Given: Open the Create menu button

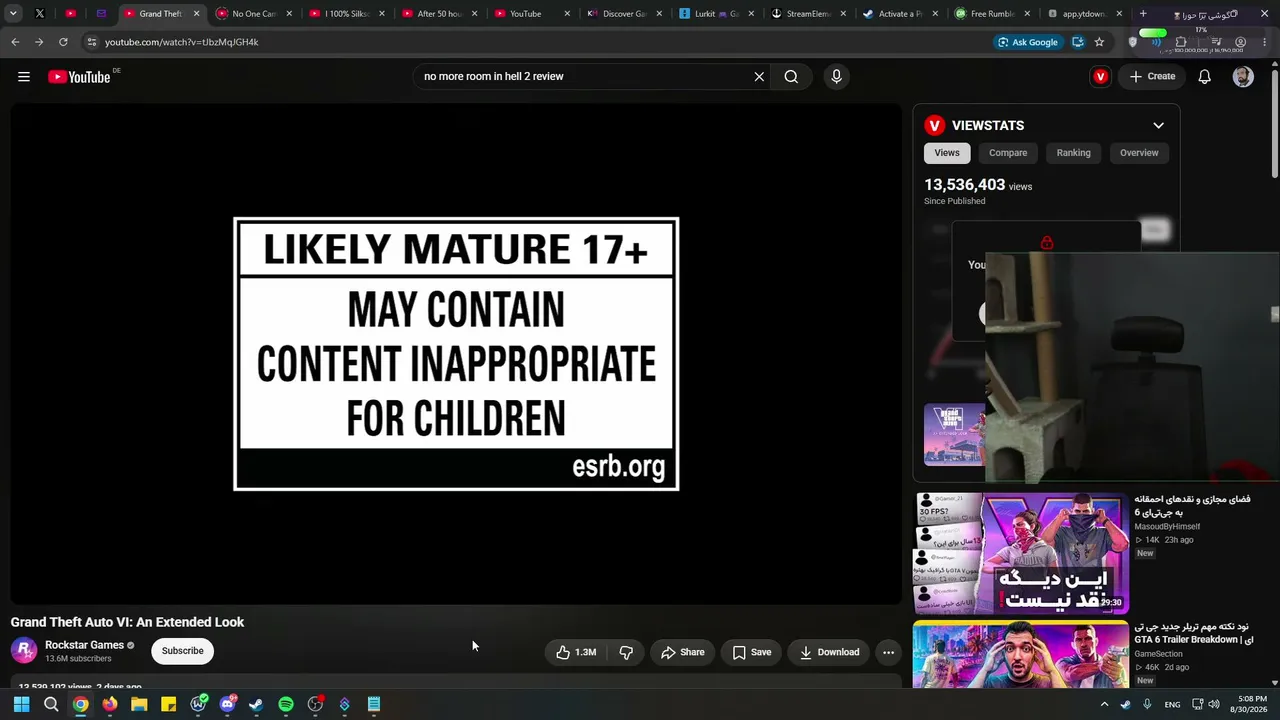Looking at the screenshot, I should [1152, 77].
